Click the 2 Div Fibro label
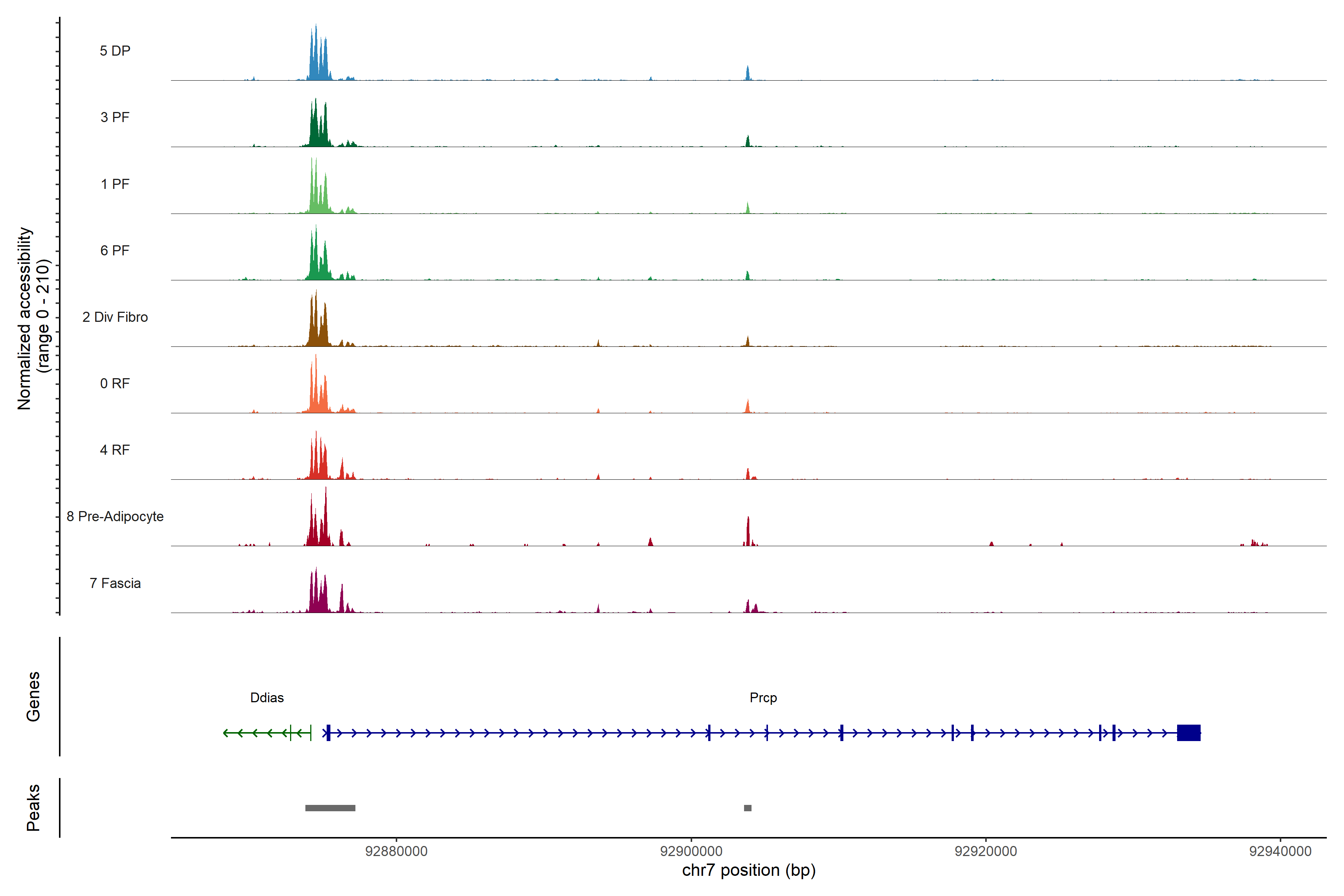Screen dimensions: 1344x896 115,317
